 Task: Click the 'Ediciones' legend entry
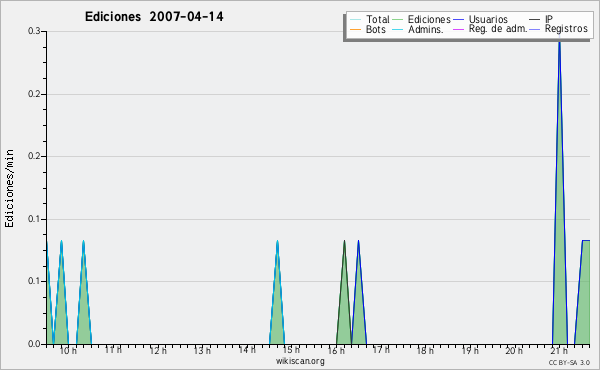tap(422, 19)
